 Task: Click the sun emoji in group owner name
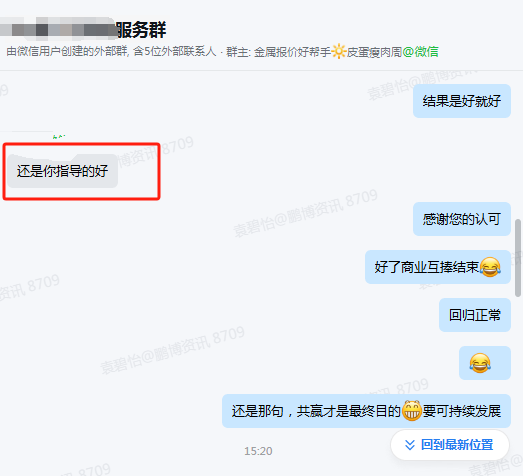click(338, 52)
